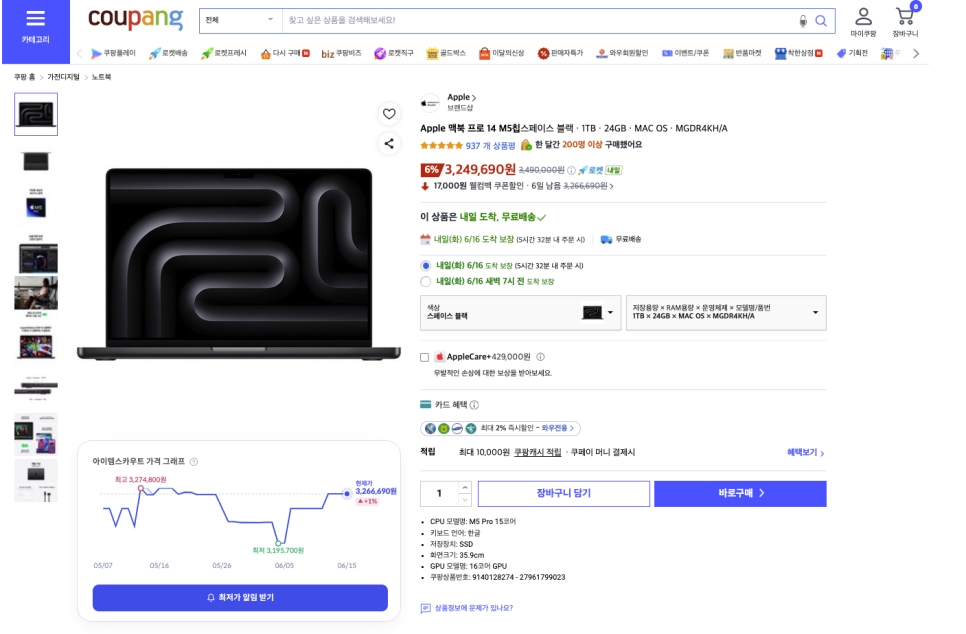This screenshot has height=634, width=966.
Task: Click the Apple brand shop logo
Action: pyautogui.click(x=430, y=103)
